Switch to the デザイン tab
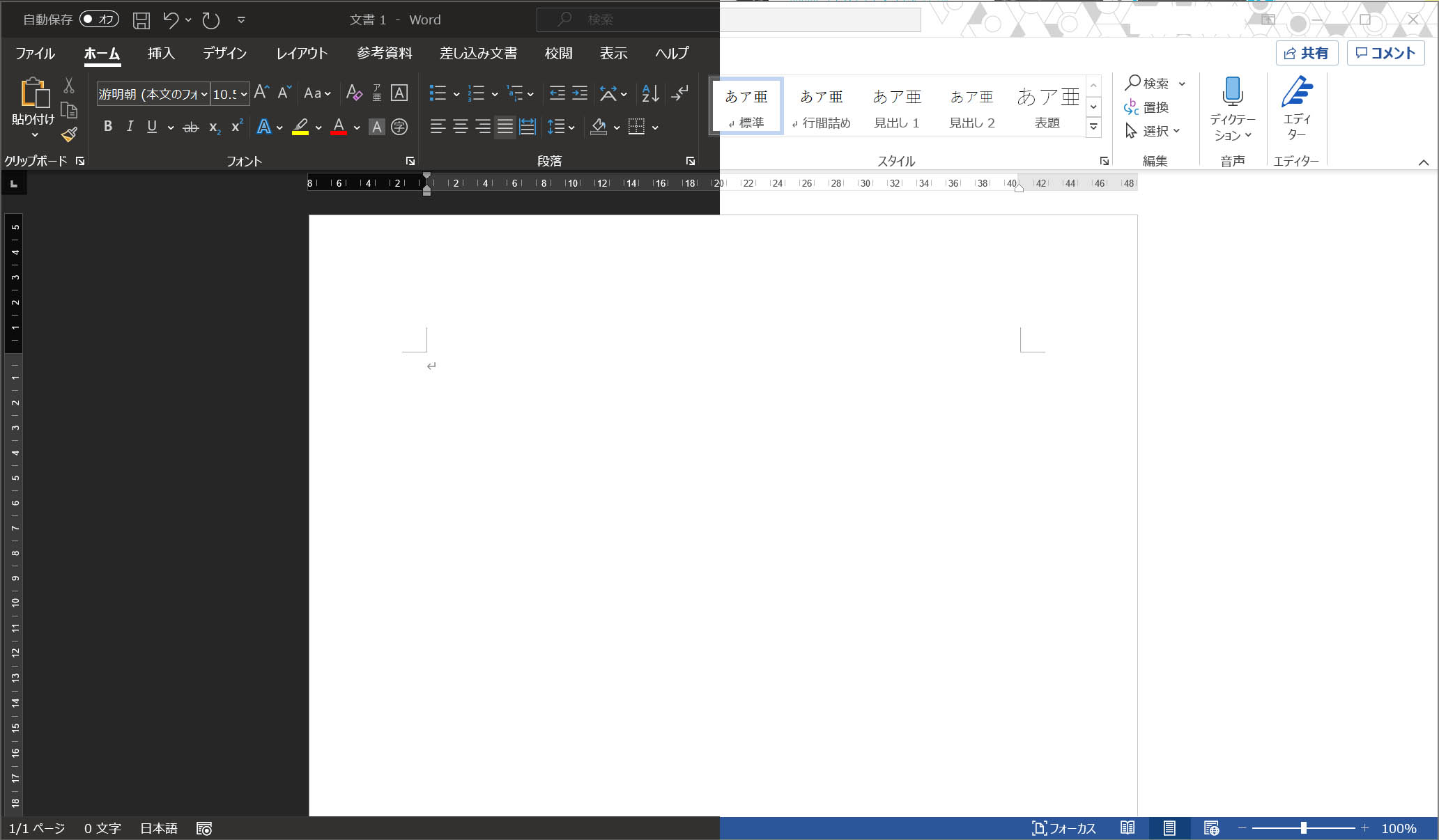 click(224, 53)
